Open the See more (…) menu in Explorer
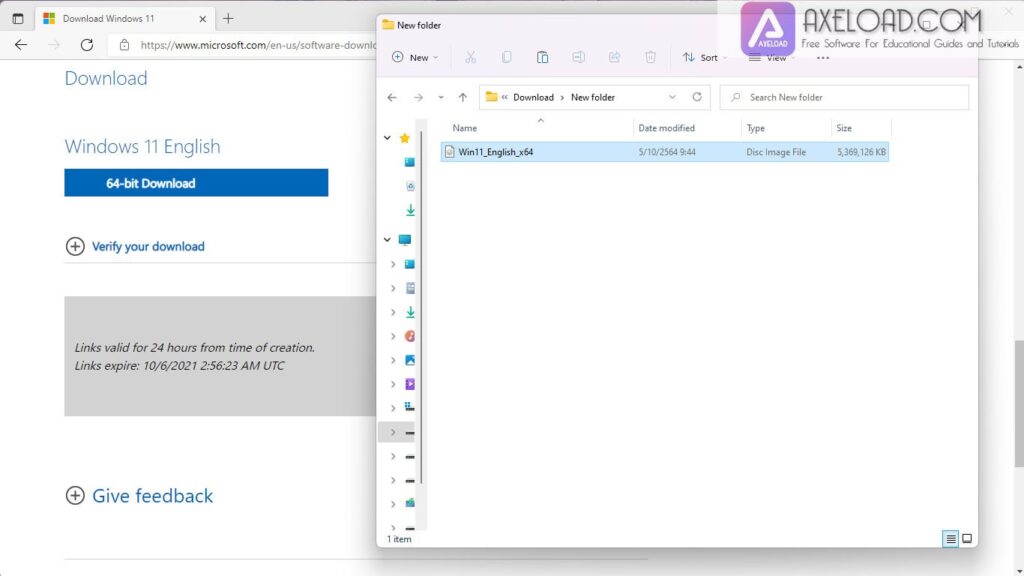 point(823,58)
